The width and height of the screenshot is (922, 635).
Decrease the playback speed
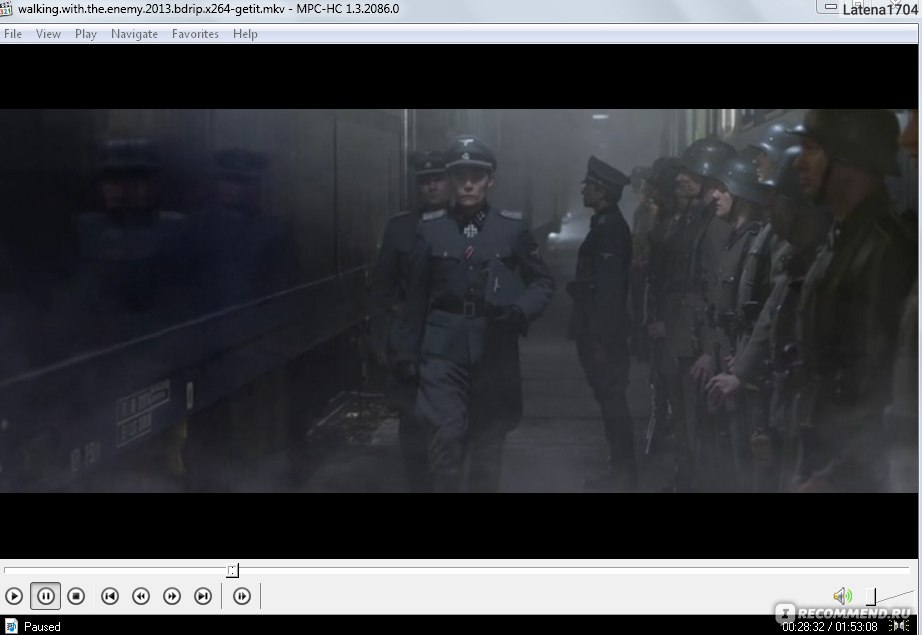[x=141, y=596]
